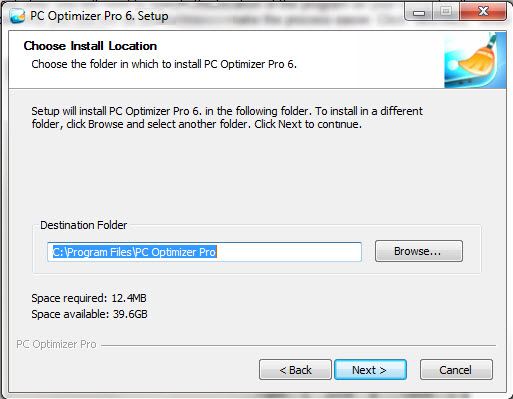This screenshot has height=399, width=513.
Task: Cancel the PC Optimizer Pro setup
Action: click(456, 370)
